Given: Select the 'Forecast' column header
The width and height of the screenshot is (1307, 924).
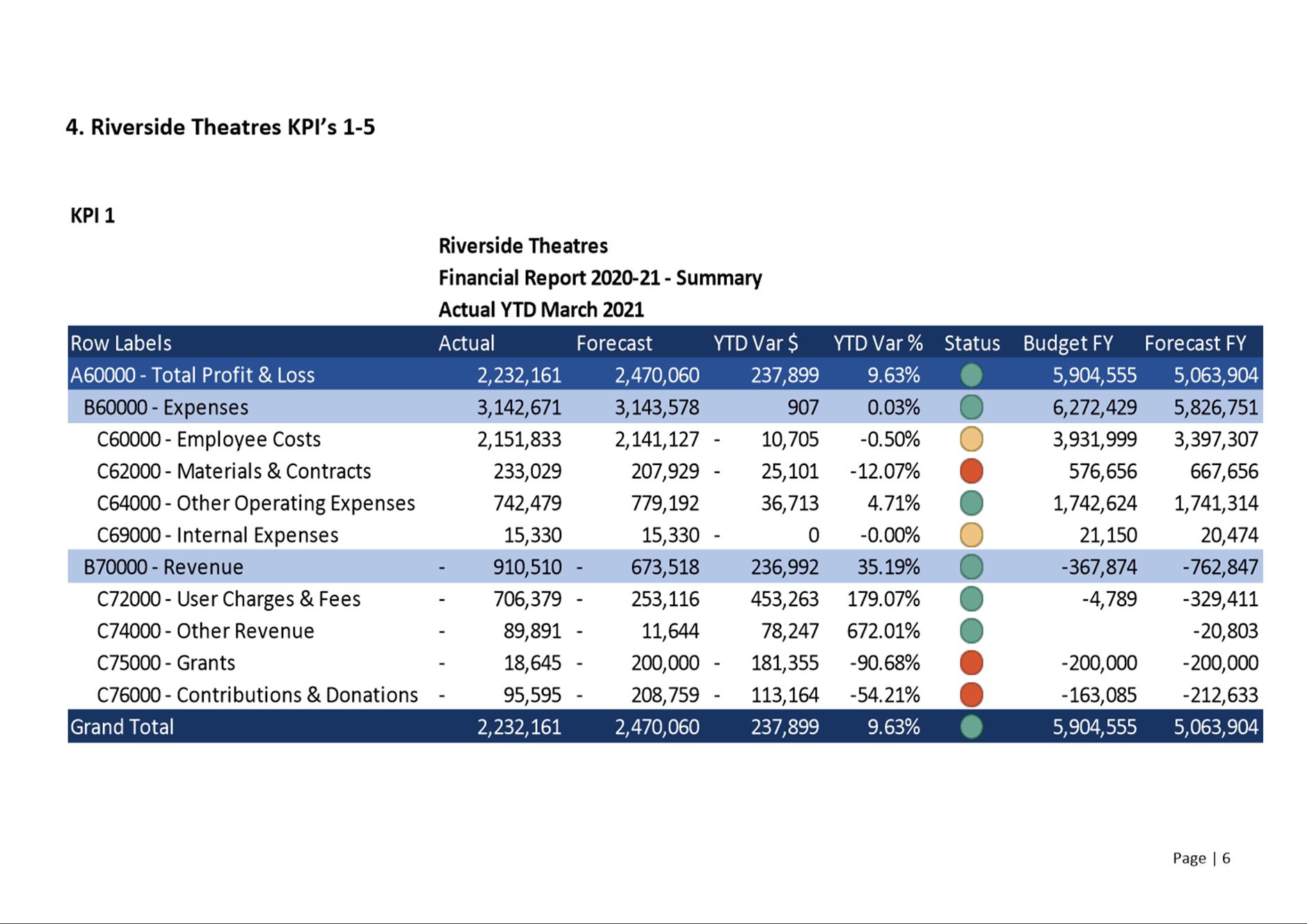Looking at the screenshot, I should click(614, 343).
